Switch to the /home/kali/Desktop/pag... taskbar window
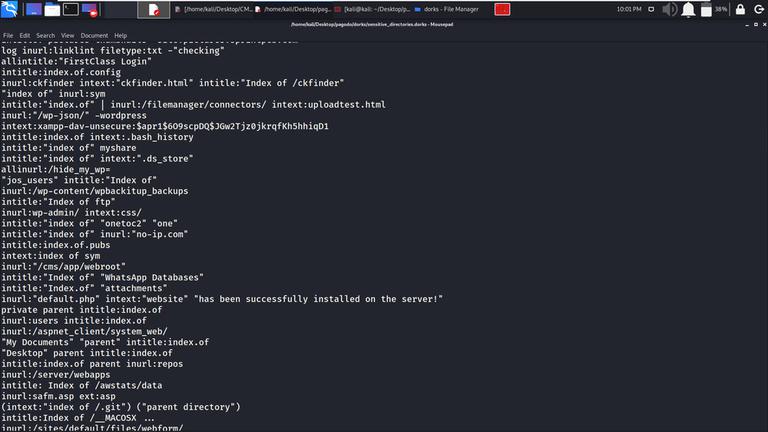This screenshot has width=768, height=432. click(293, 9)
